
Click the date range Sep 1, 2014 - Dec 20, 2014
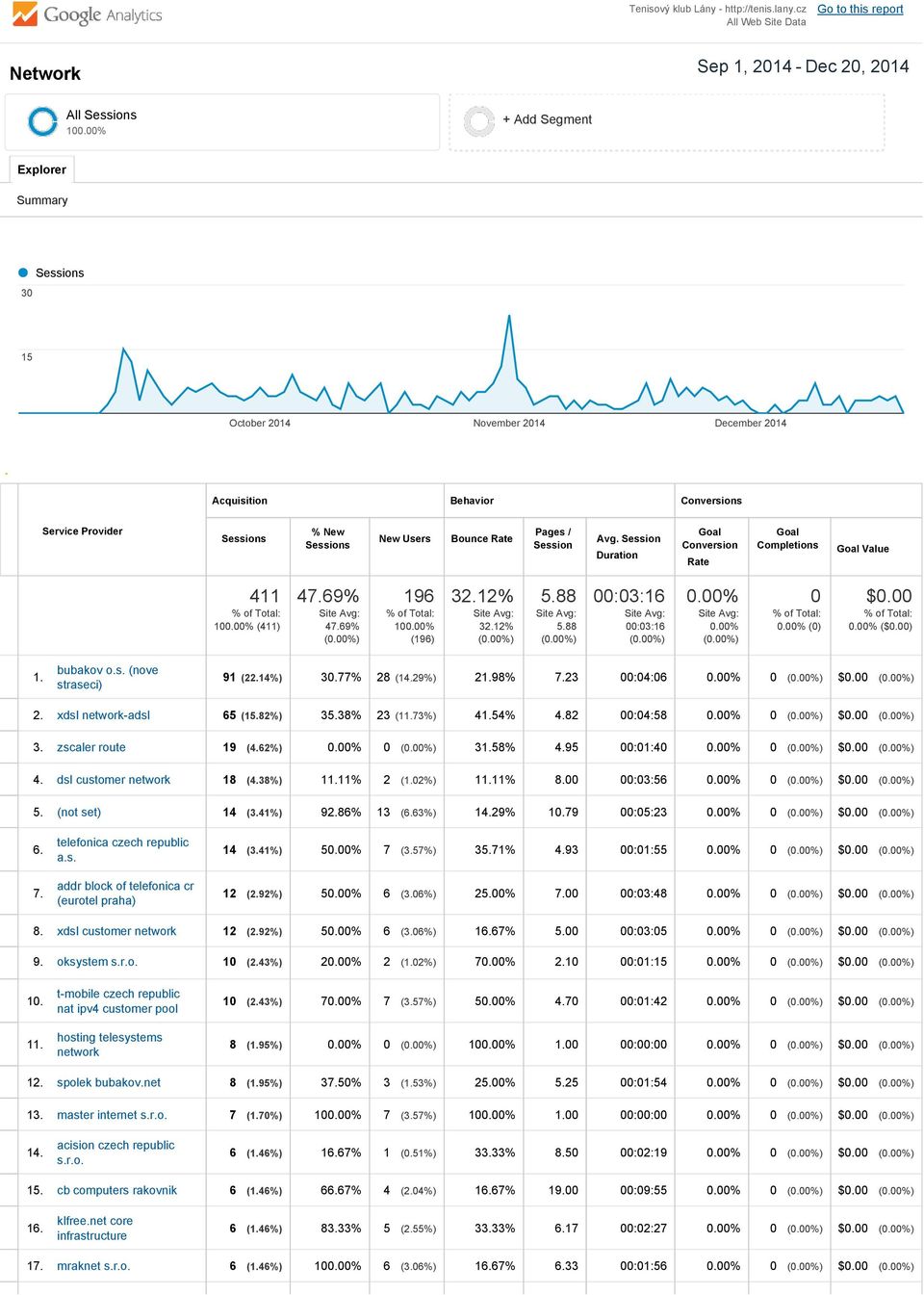click(803, 66)
